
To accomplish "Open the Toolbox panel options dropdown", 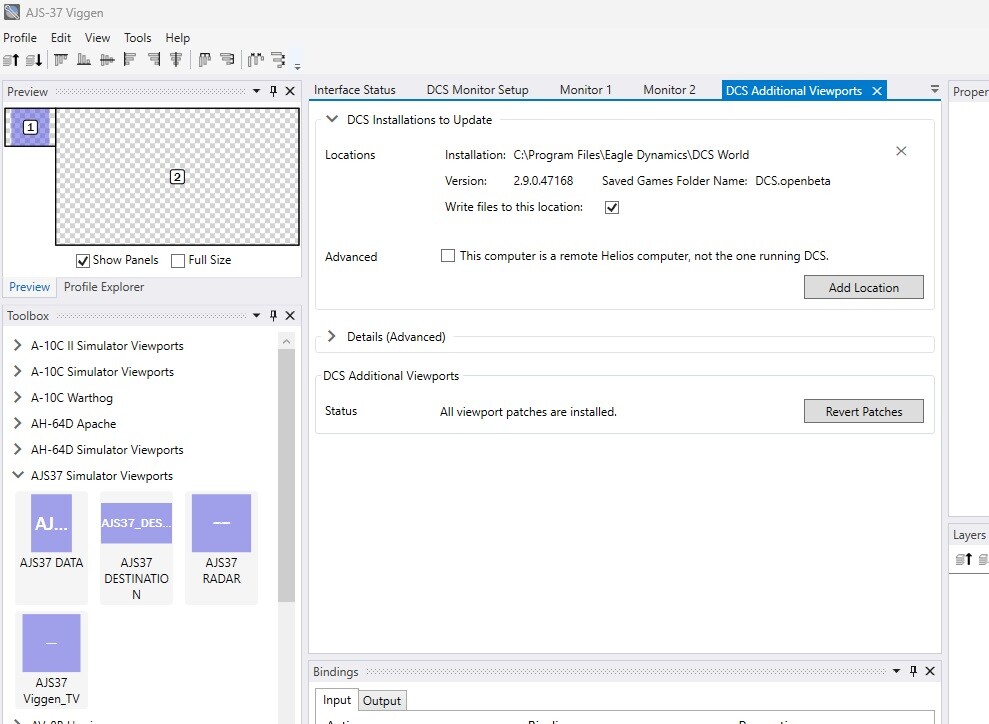I will point(256,315).
